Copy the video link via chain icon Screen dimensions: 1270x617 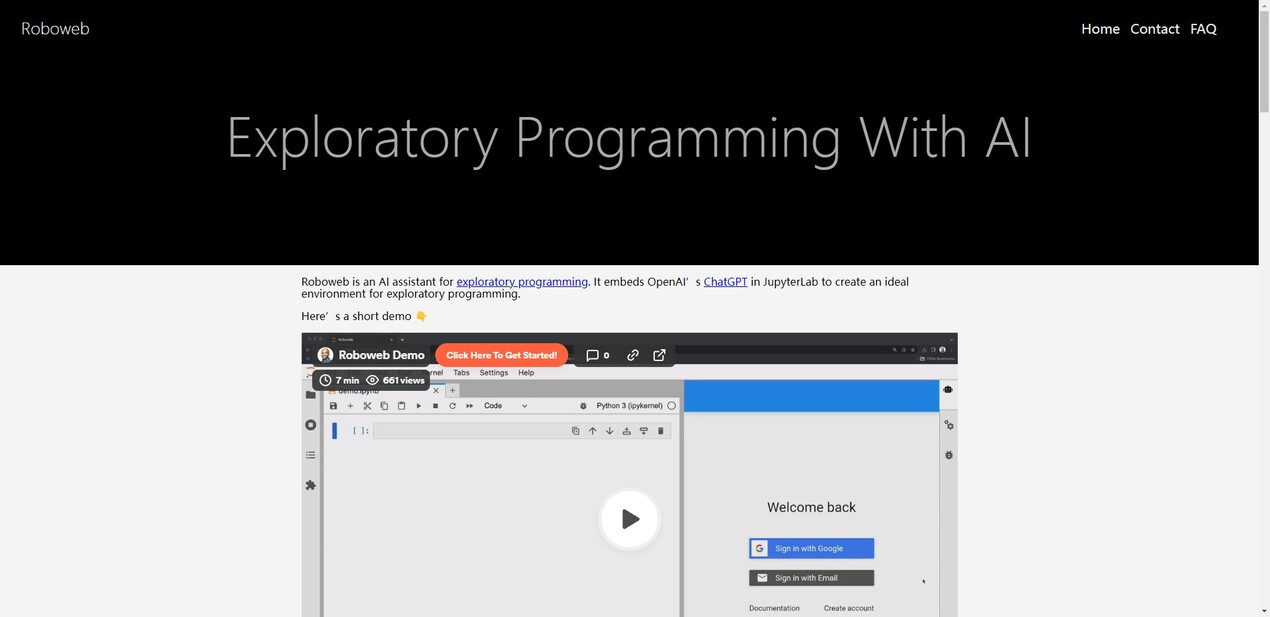pos(633,355)
